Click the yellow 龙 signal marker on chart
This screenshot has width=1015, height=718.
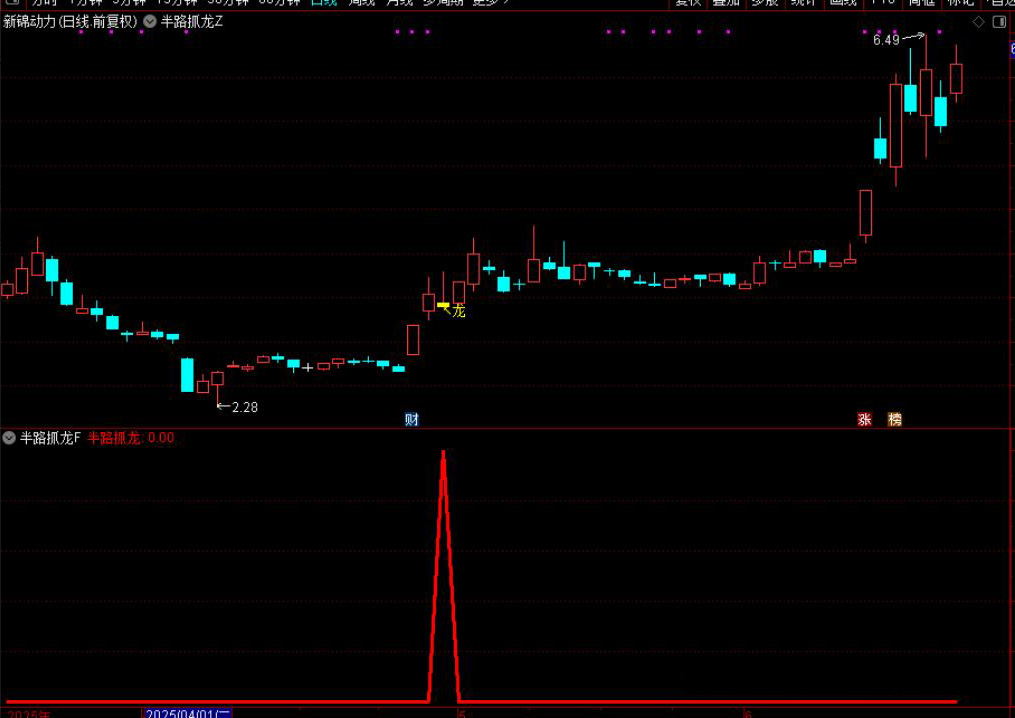(x=458, y=311)
